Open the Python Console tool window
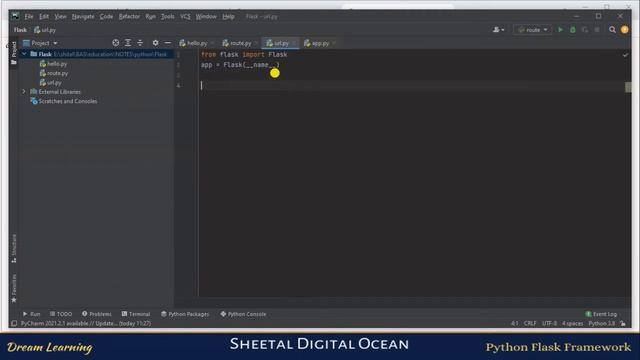 coord(243,314)
